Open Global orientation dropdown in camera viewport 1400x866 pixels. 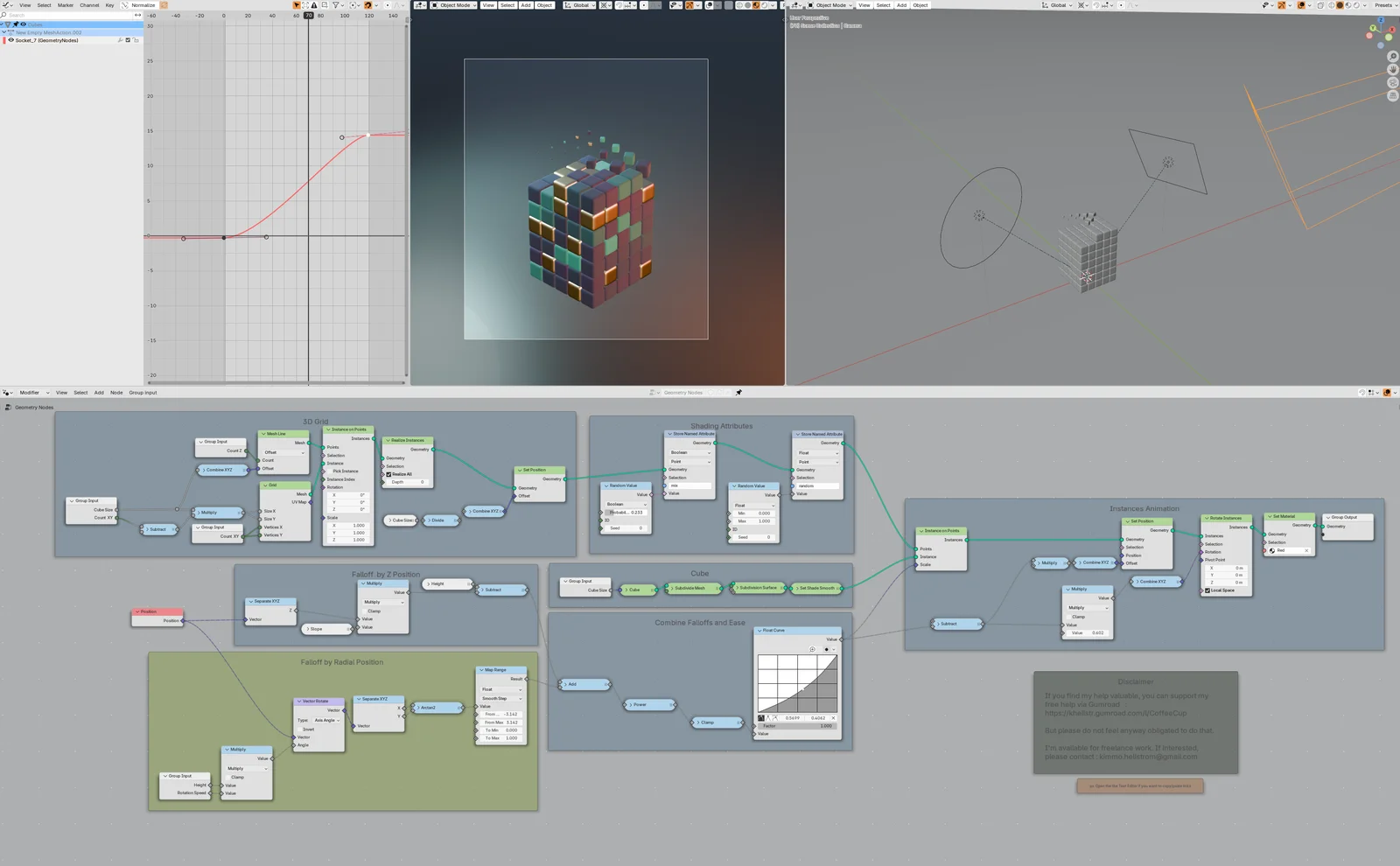click(581, 5)
